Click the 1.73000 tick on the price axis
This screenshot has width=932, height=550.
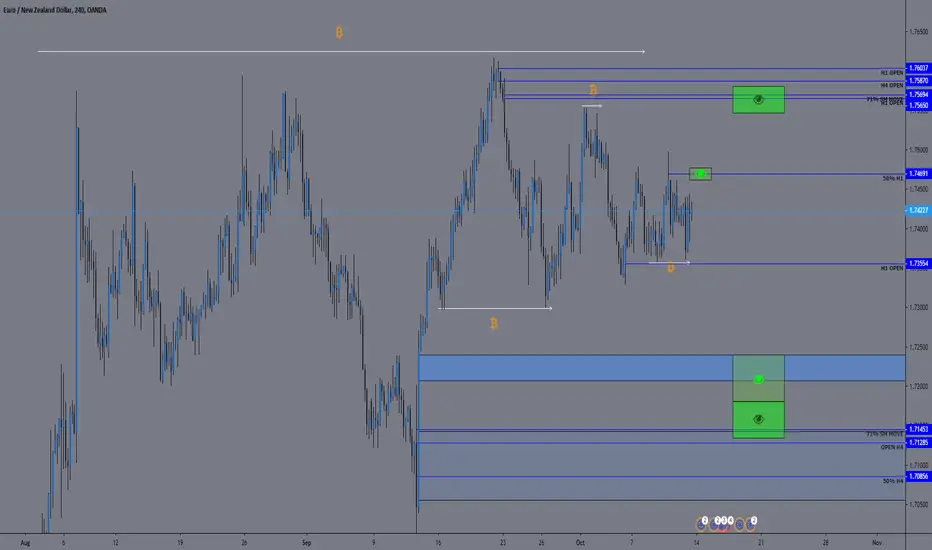pyautogui.click(x=918, y=307)
